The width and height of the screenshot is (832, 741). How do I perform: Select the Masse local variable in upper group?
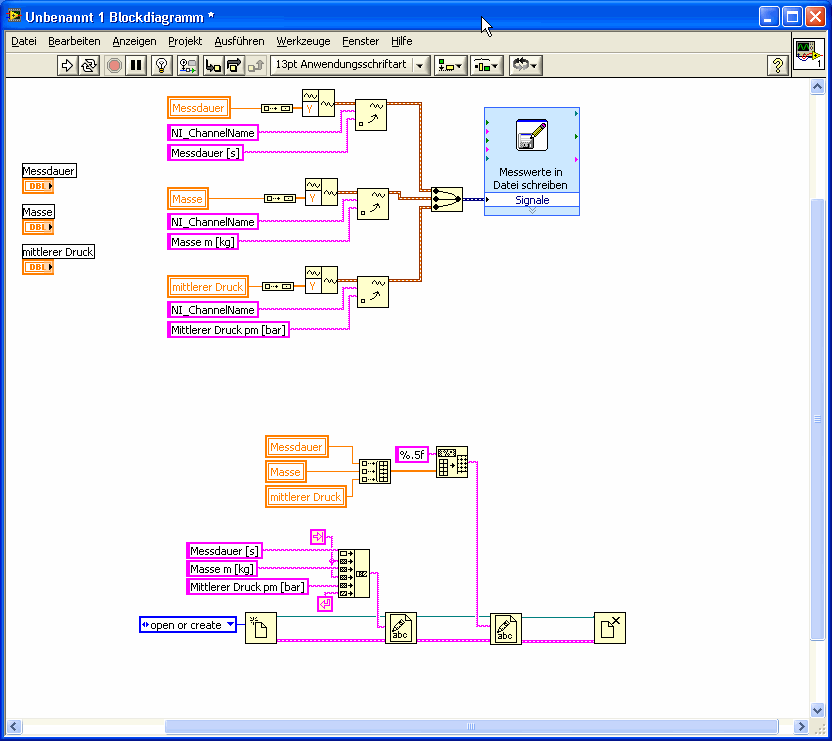(187, 199)
